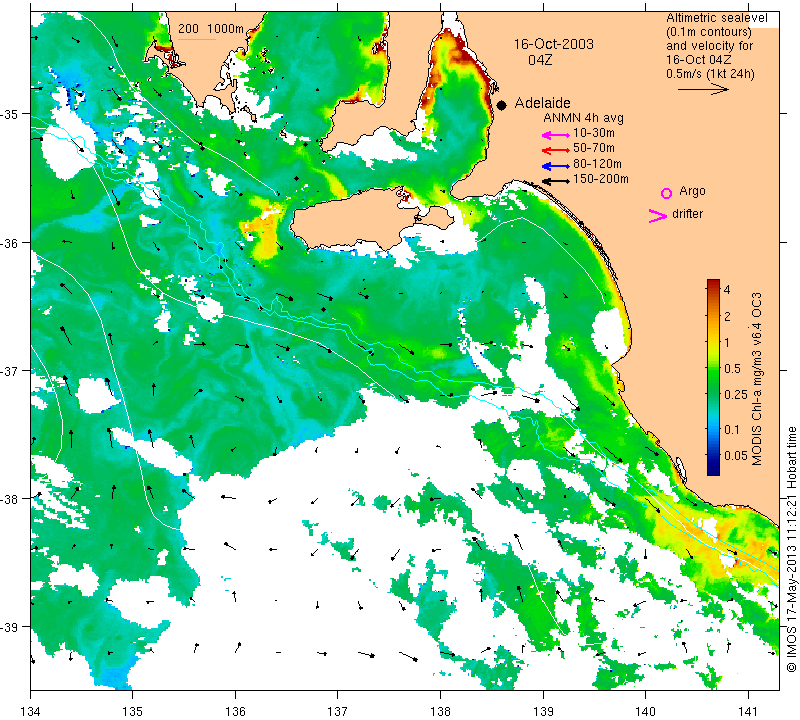Click color bar value 0.05 label
800x720 pixels.
736,455
